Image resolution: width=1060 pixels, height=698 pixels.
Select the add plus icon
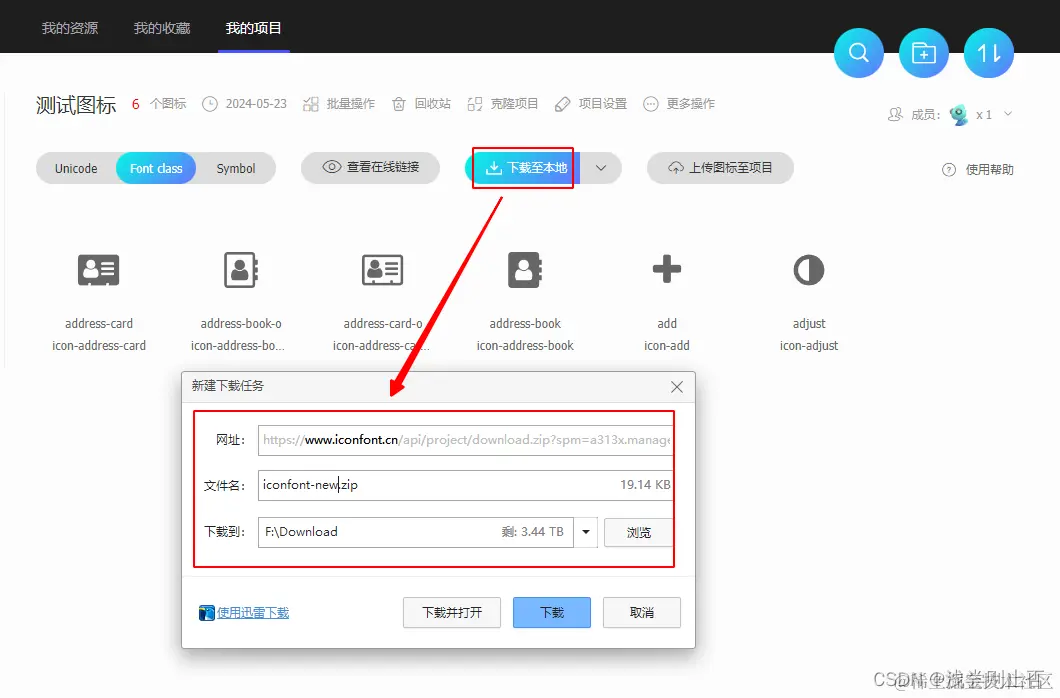point(667,269)
